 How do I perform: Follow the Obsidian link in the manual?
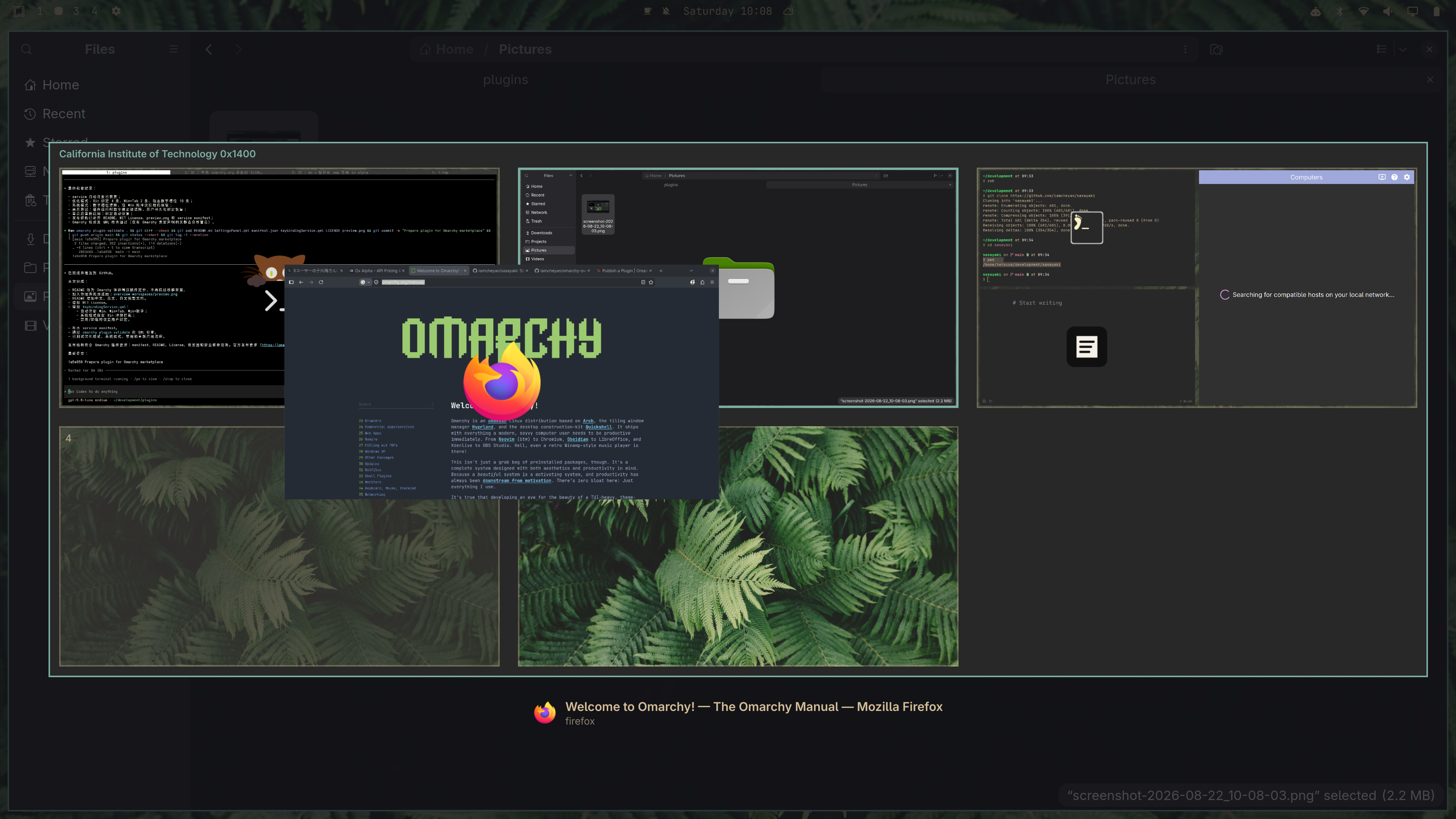click(x=577, y=439)
